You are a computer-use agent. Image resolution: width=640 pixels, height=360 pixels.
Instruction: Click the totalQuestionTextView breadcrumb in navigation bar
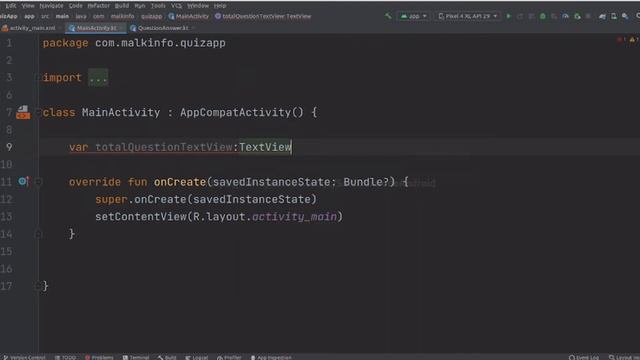click(263, 16)
